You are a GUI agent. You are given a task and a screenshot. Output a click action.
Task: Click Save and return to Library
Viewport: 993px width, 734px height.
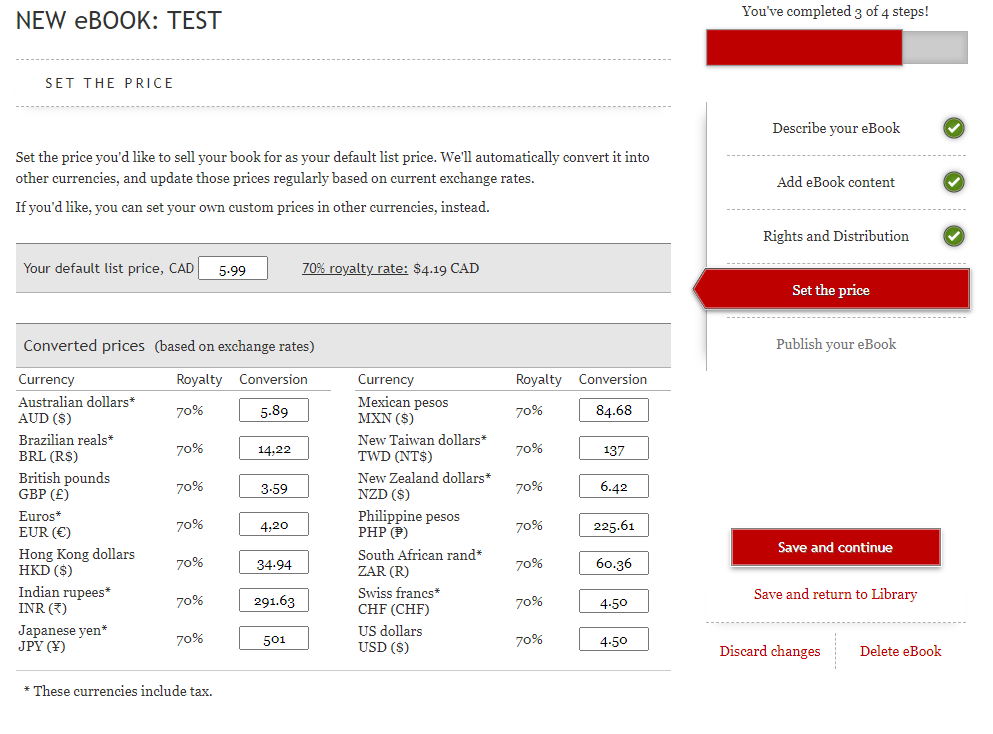click(835, 594)
